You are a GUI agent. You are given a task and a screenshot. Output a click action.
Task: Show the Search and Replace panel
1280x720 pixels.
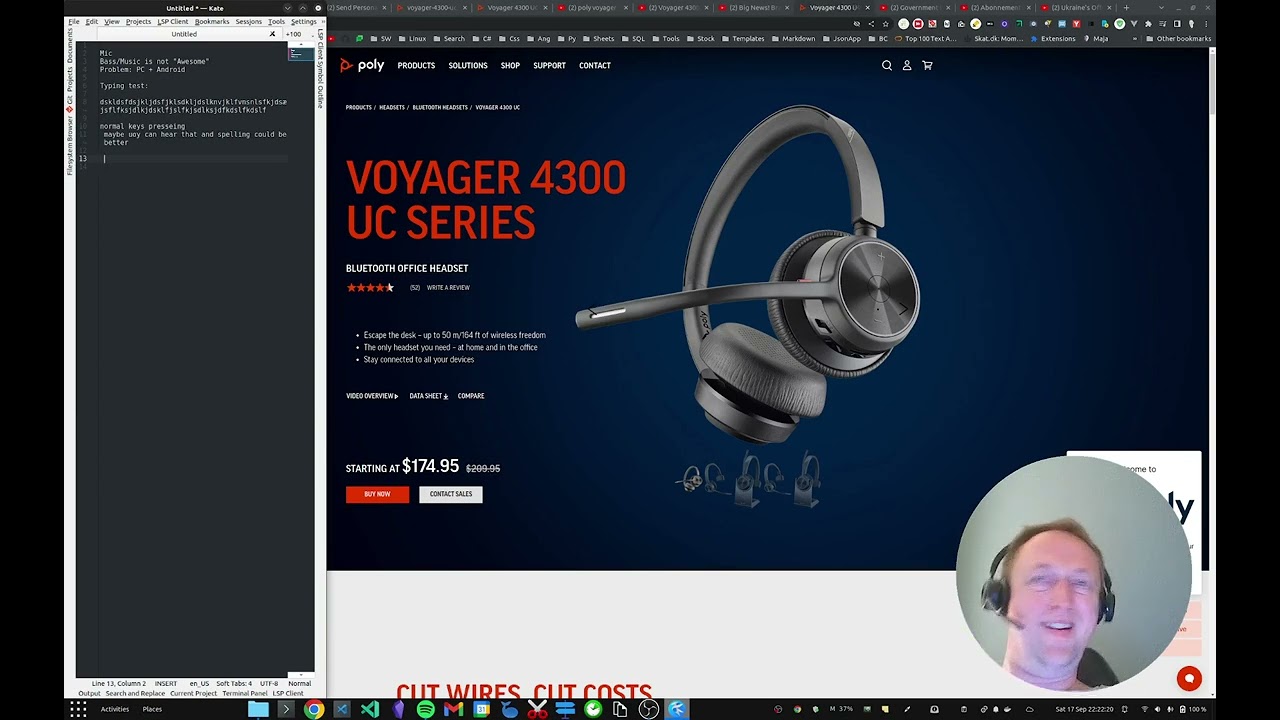pyautogui.click(x=135, y=693)
